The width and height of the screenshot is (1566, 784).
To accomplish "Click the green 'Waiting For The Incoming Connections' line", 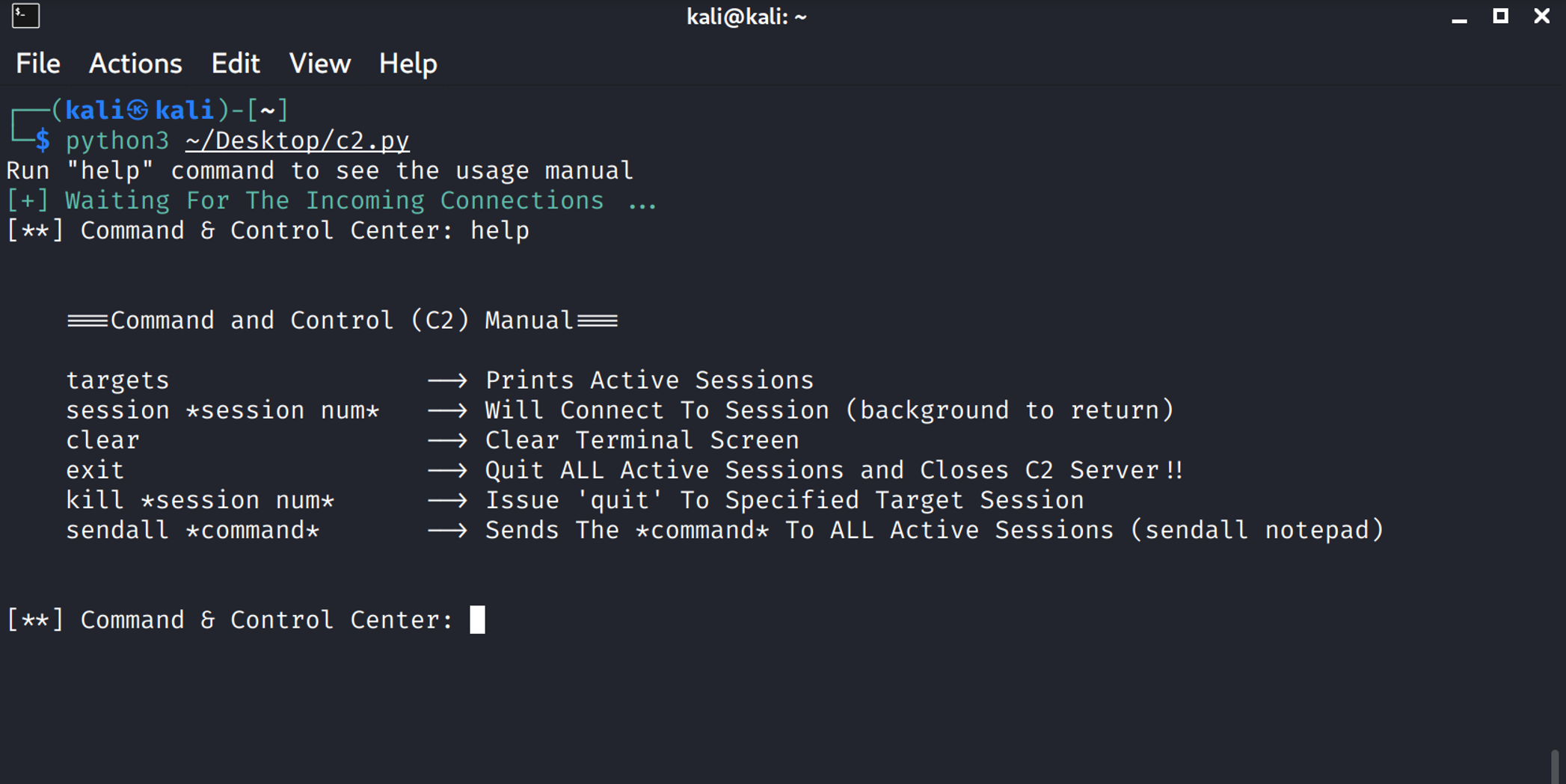I will pos(334,200).
